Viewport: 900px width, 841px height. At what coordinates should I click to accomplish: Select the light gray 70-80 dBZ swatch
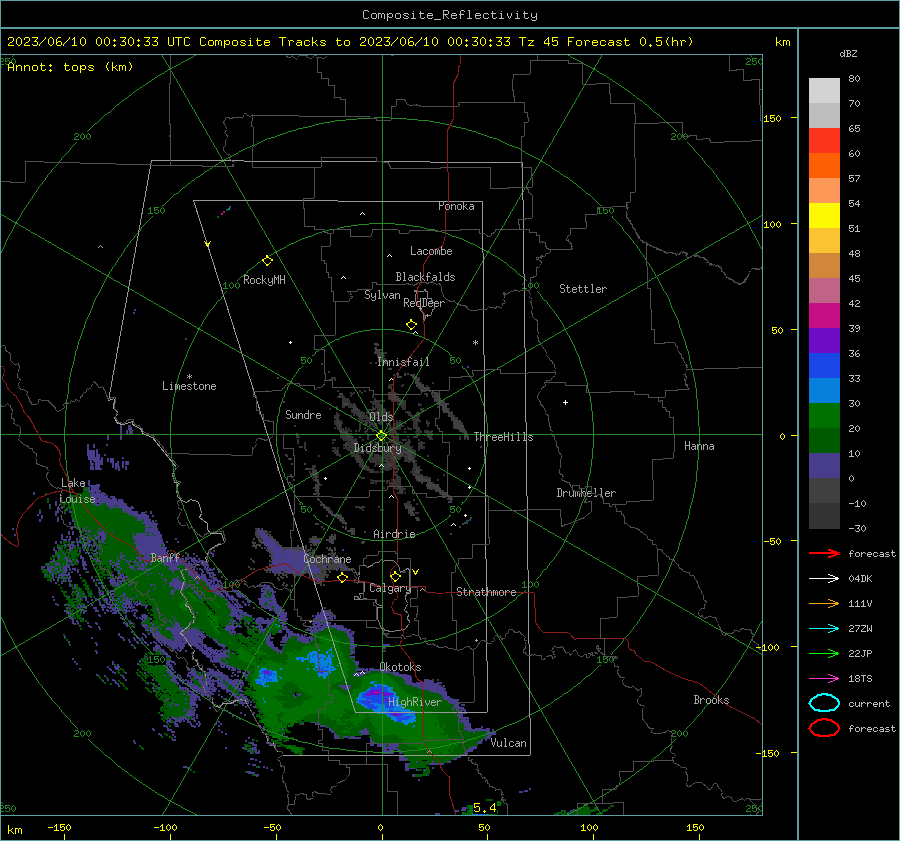[x=824, y=91]
